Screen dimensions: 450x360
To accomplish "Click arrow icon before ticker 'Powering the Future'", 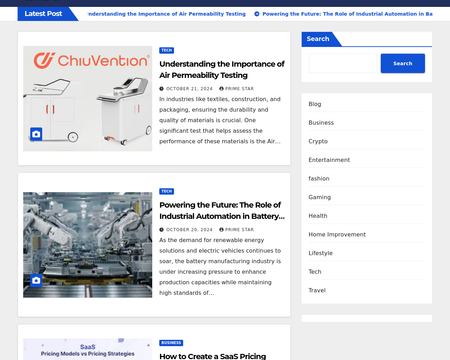I will (x=257, y=14).
